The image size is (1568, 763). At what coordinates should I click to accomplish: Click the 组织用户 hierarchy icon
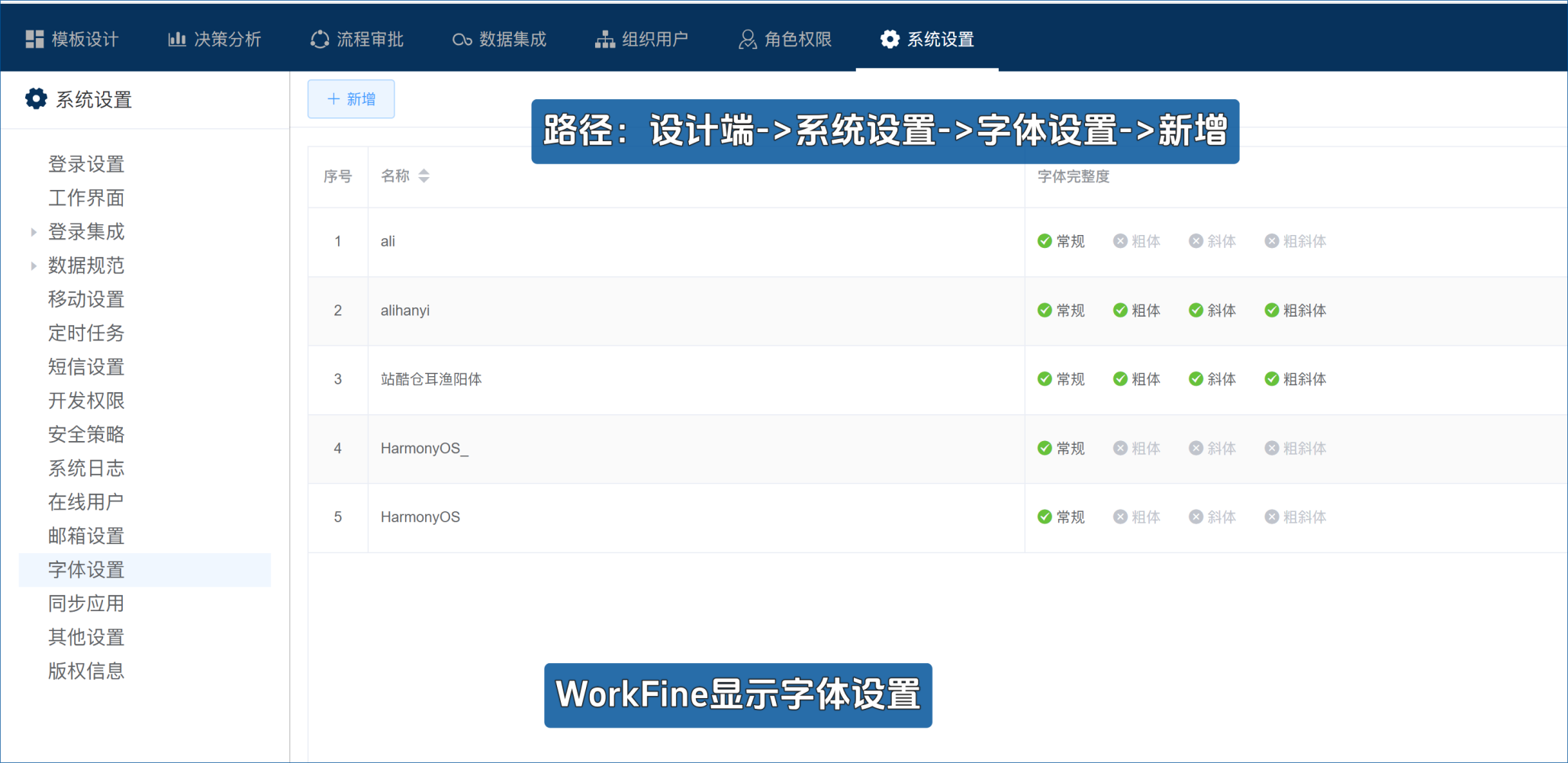(x=605, y=40)
